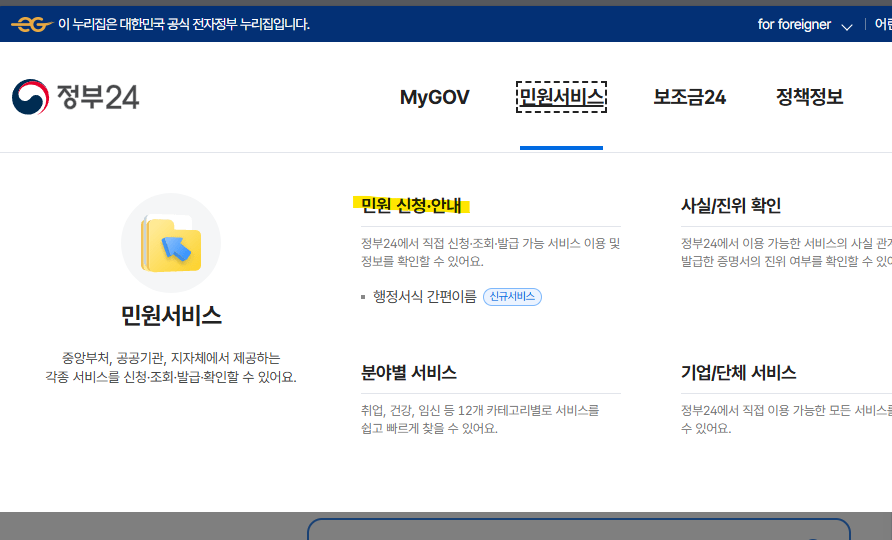Viewport: 892px width, 540px height.
Task: Open 기업/단체 서비스 link
Action: tap(738, 373)
